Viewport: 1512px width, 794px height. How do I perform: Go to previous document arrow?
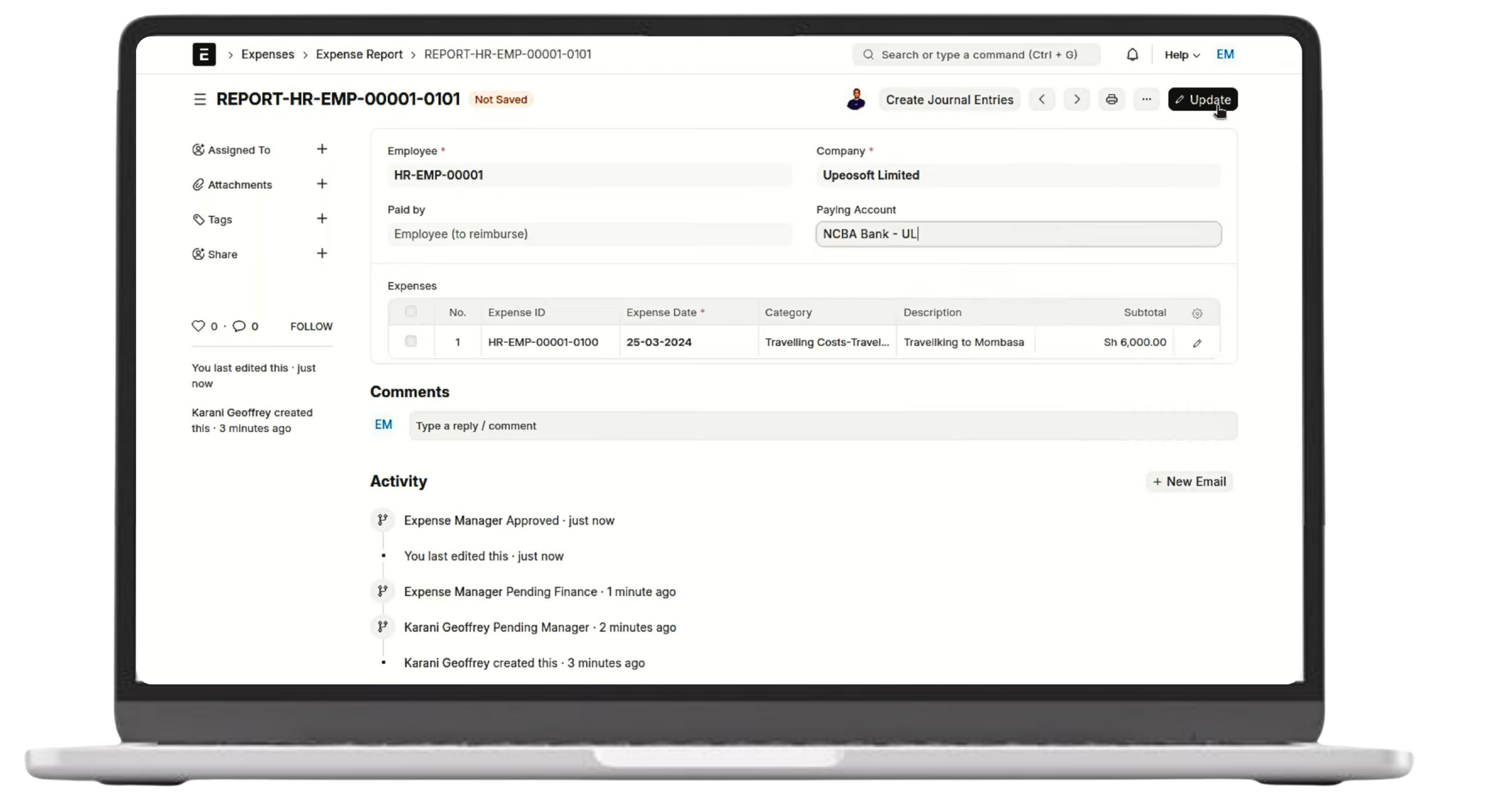point(1042,99)
